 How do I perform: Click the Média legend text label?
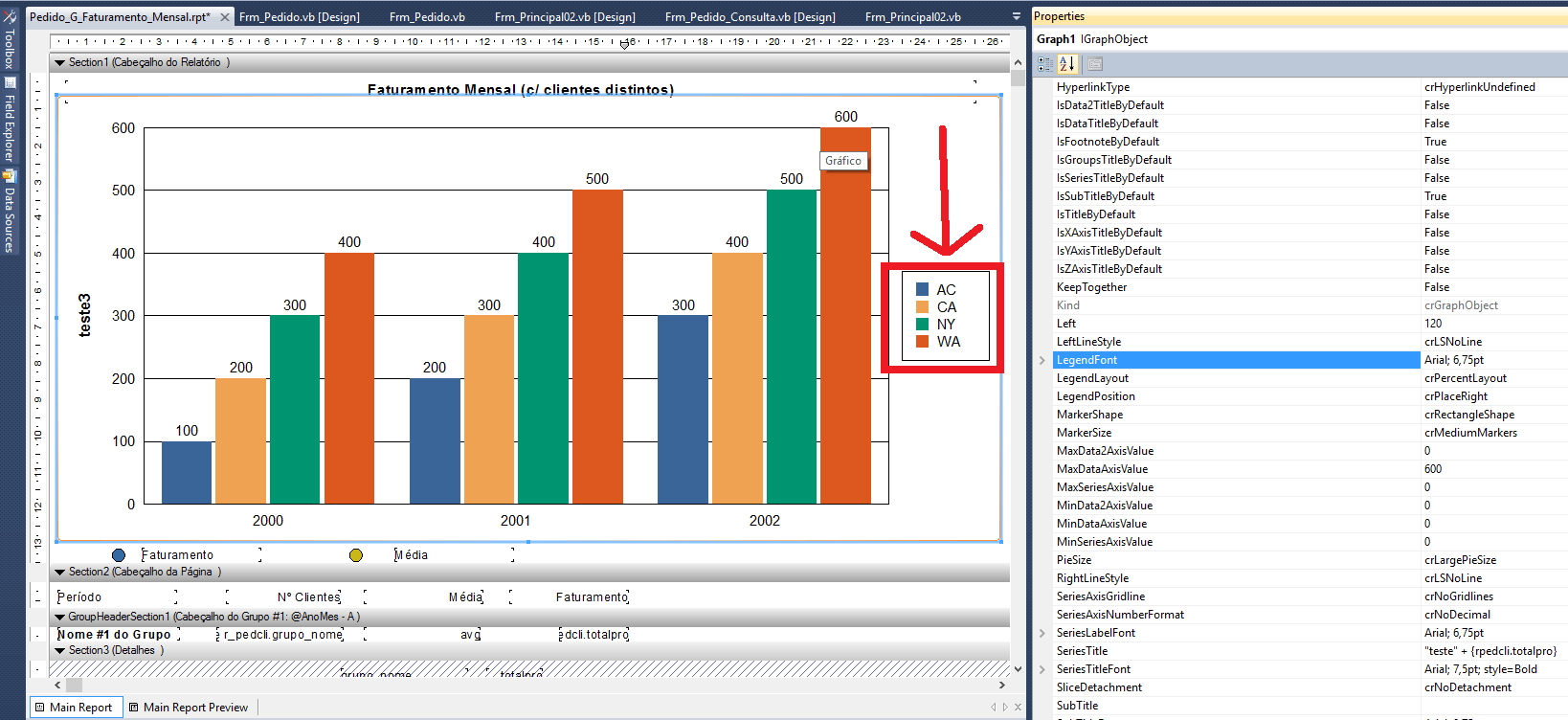pyautogui.click(x=411, y=555)
